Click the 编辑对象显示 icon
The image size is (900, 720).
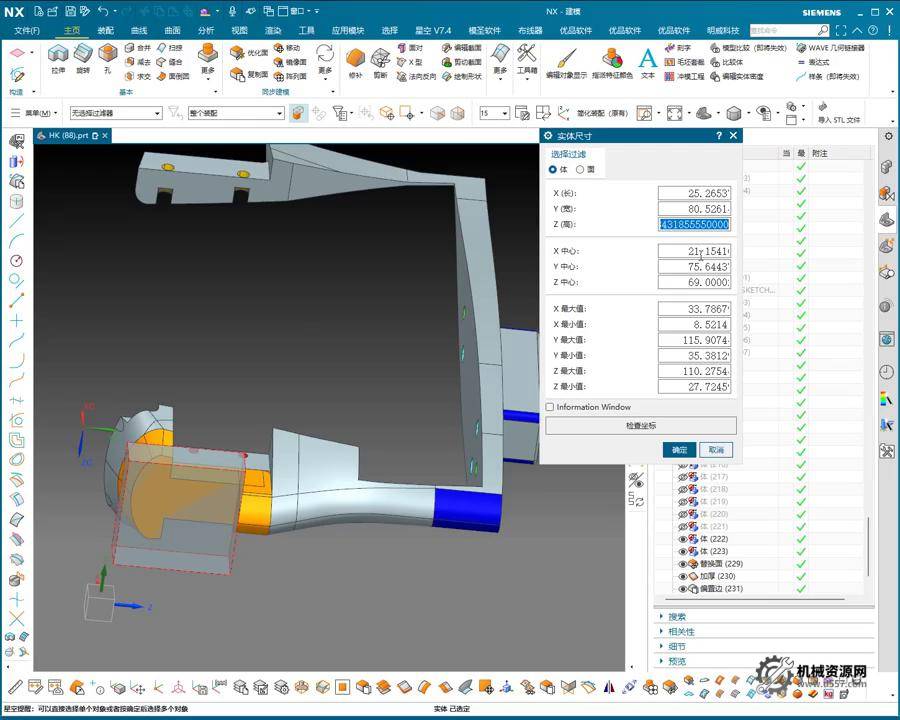(566, 61)
